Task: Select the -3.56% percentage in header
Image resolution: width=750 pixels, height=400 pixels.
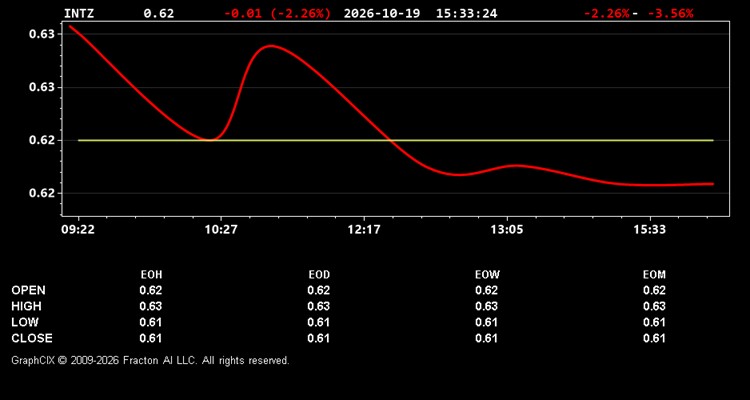Action: tap(670, 13)
